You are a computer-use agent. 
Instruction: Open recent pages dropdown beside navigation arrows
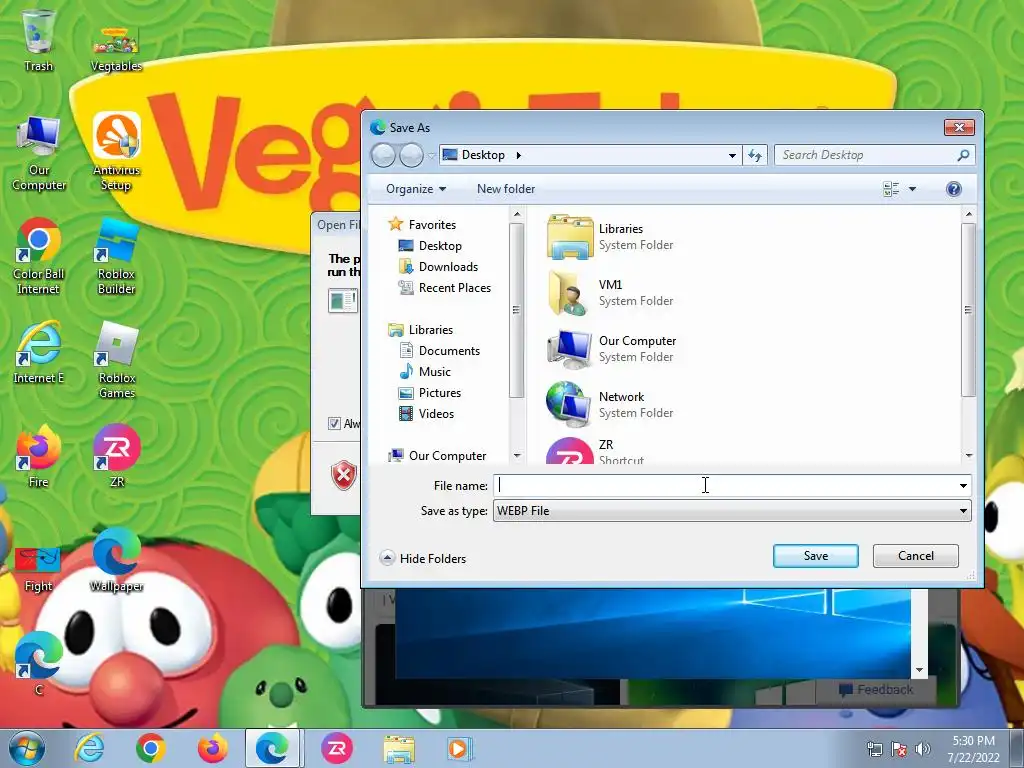(x=431, y=155)
